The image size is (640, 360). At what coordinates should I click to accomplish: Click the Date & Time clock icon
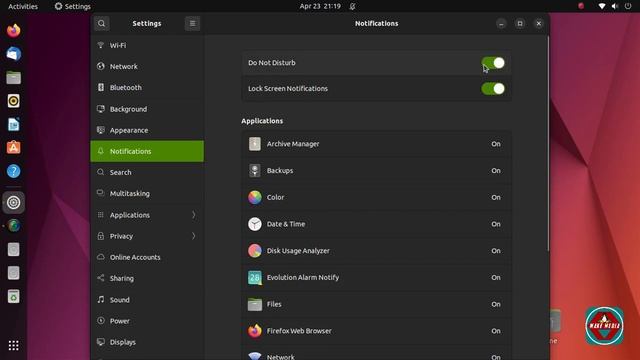pos(255,224)
